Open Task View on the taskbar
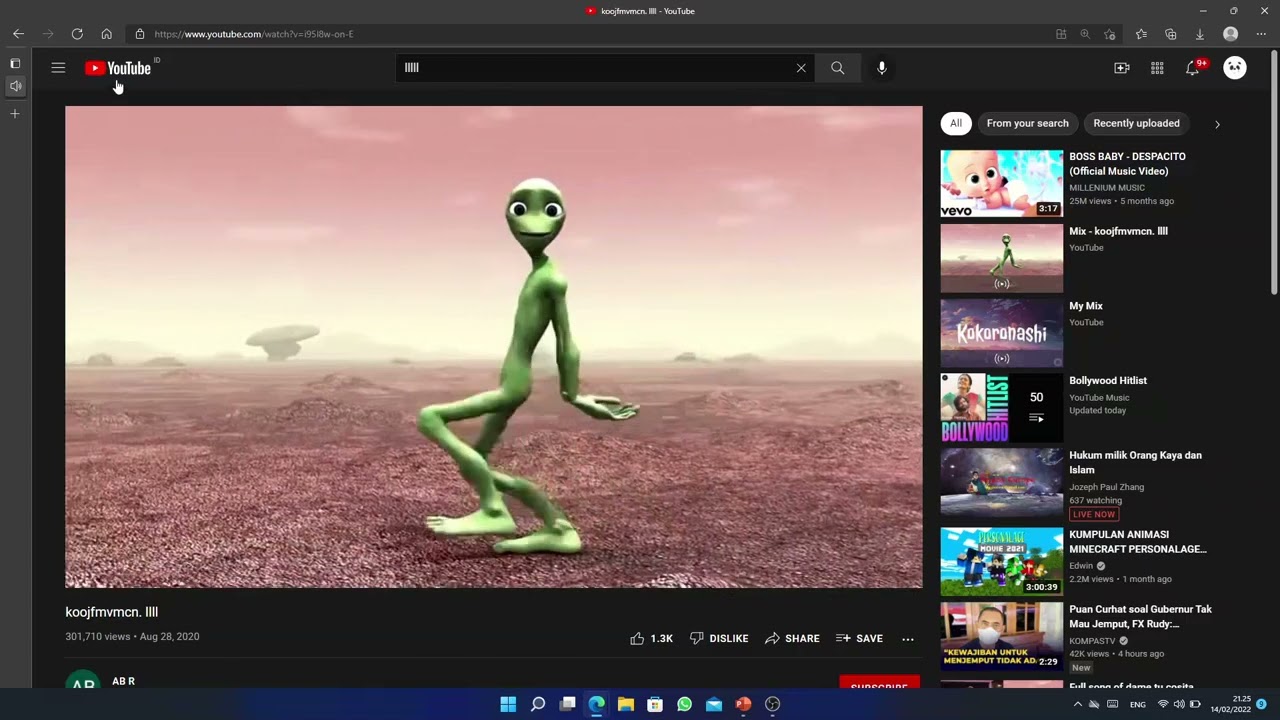The width and height of the screenshot is (1280, 720). point(567,704)
